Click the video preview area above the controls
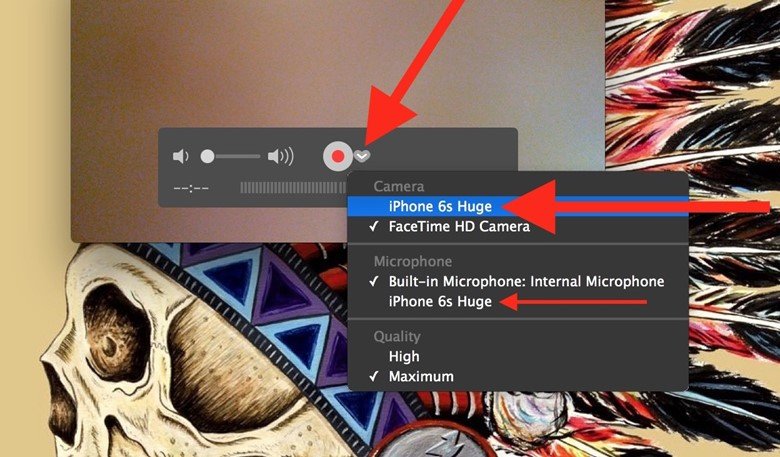The image size is (780, 457). (x=330, y=60)
